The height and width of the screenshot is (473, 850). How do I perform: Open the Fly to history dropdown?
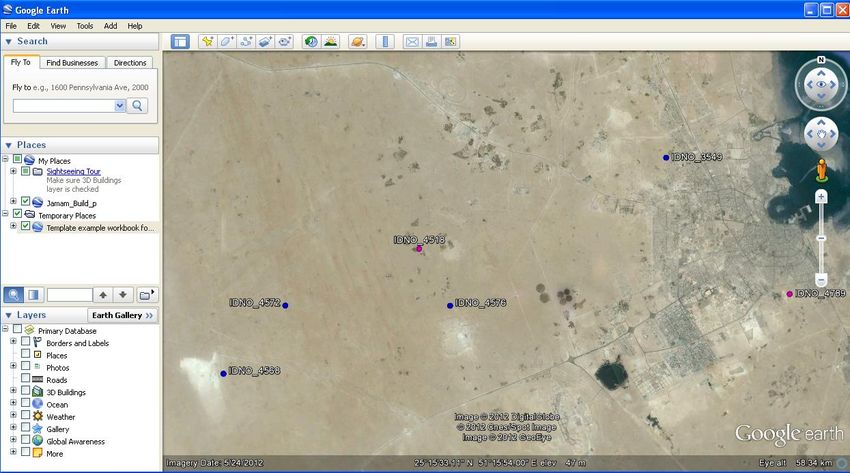coord(120,106)
